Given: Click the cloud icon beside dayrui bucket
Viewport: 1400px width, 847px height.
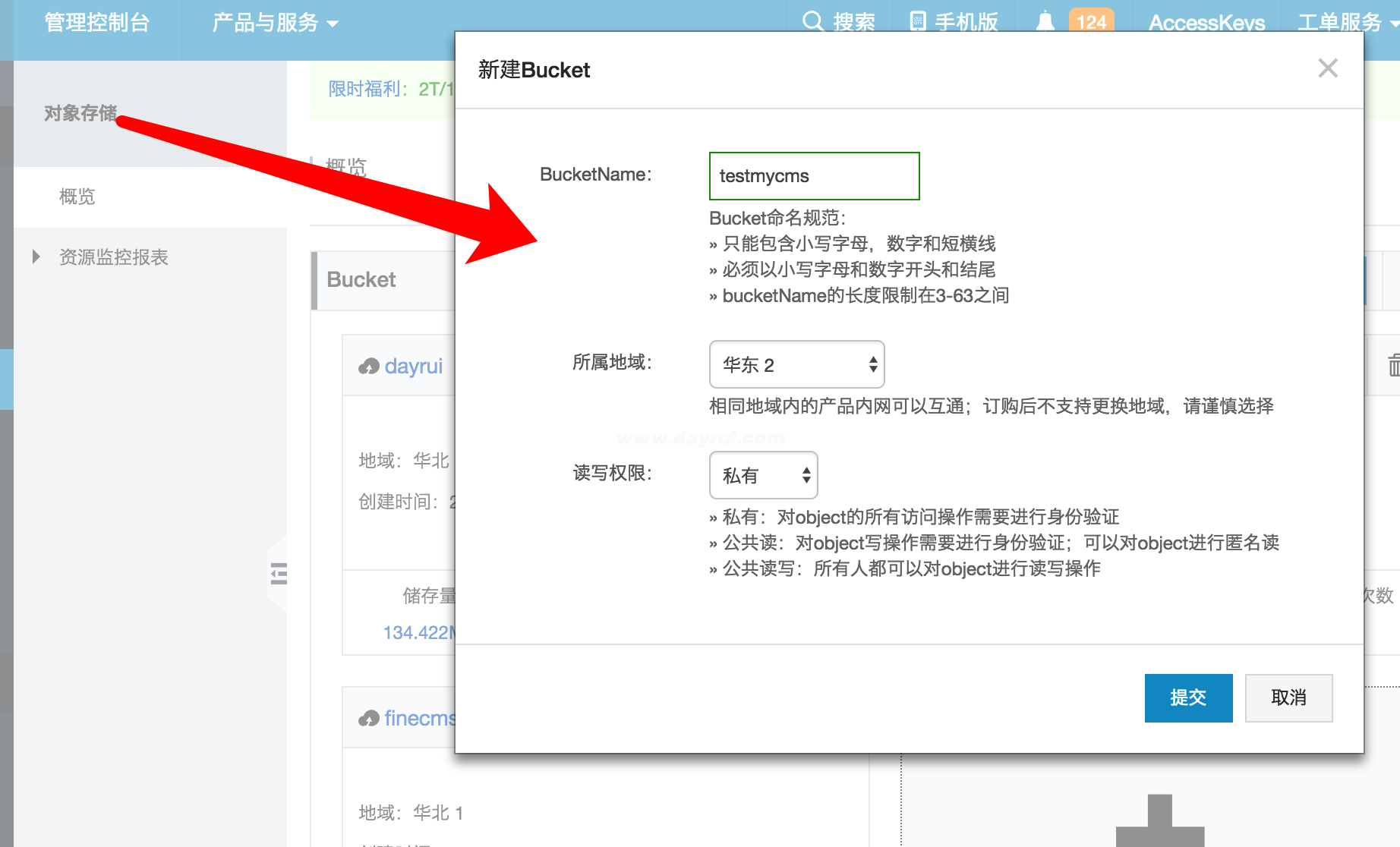Looking at the screenshot, I should click(x=369, y=367).
